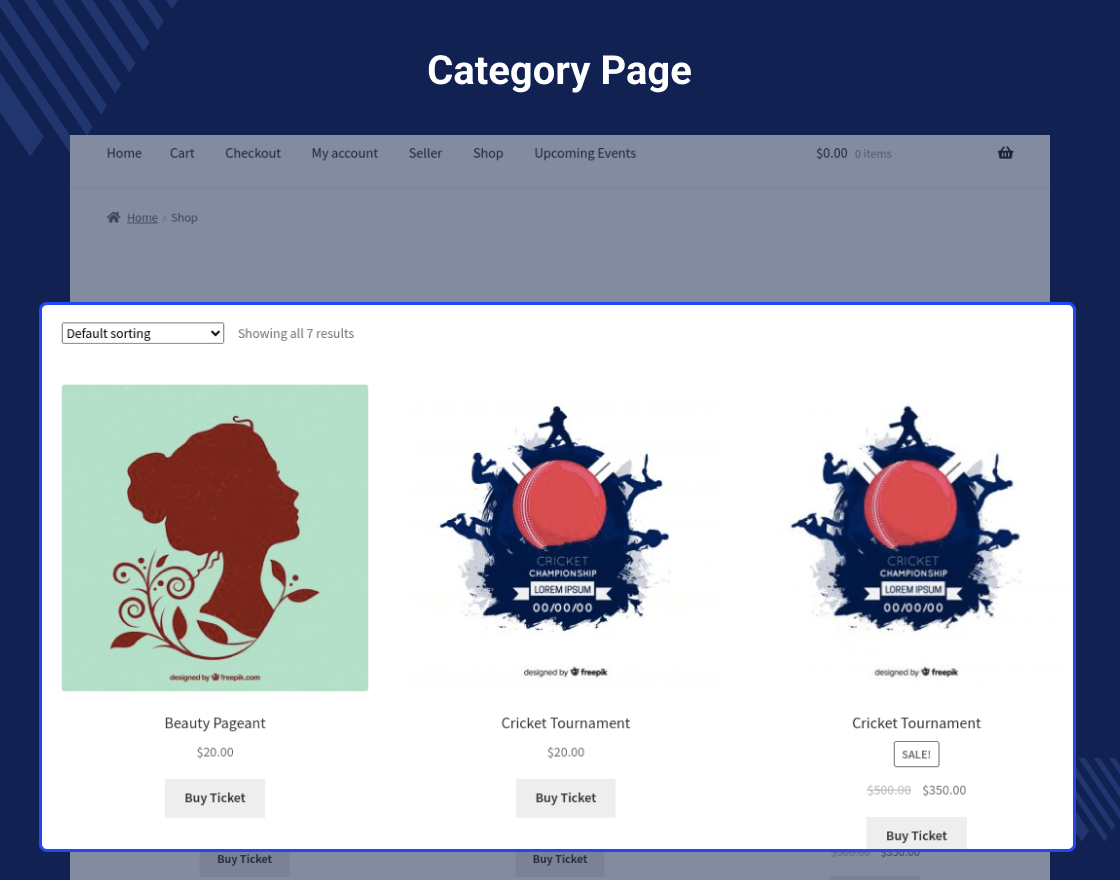
Task: Buy Ticket for $20.00 Cricket Tournament
Action: click(x=566, y=798)
